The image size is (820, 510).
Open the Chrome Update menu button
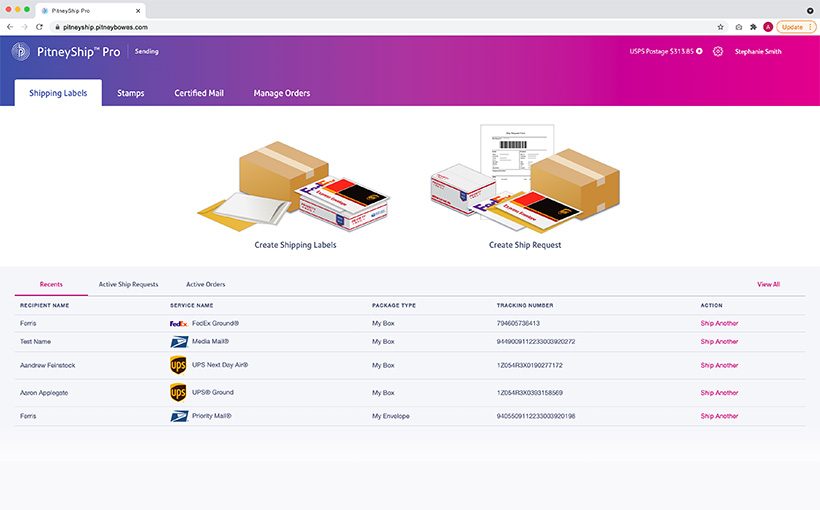pyautogui.click(x=794, y=27)
